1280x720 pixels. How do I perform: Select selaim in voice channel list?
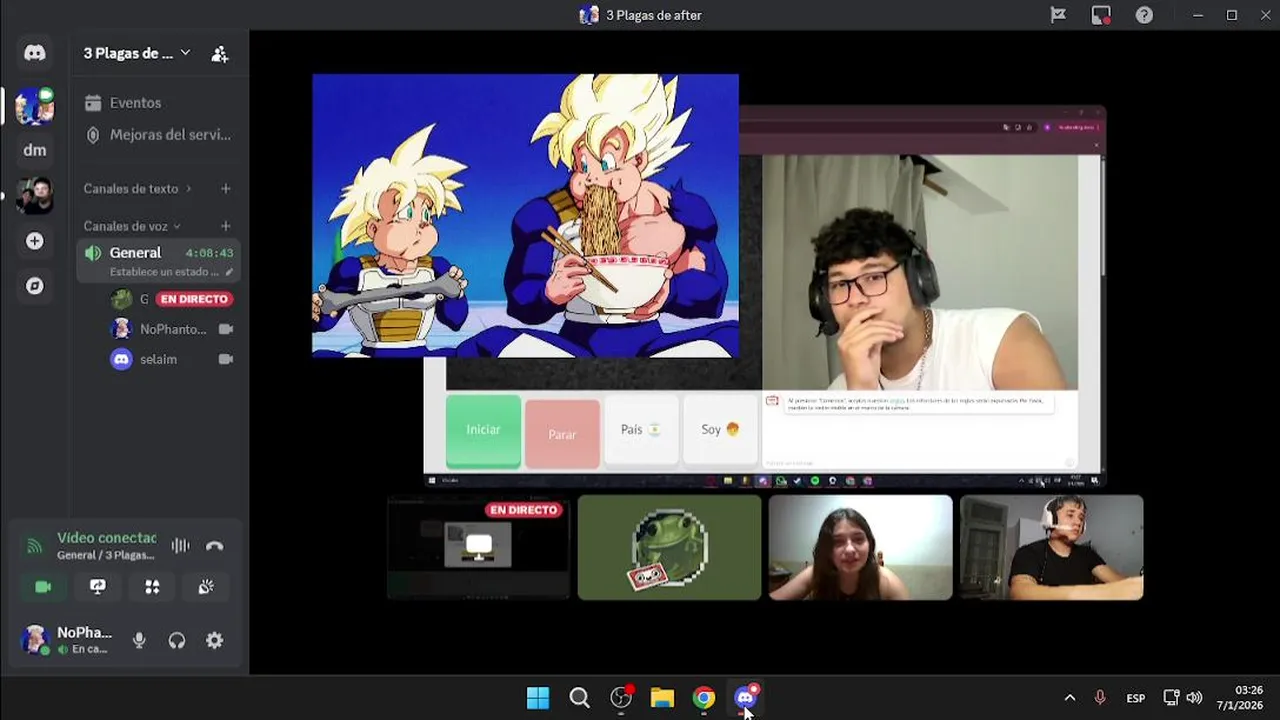point(170,359)
